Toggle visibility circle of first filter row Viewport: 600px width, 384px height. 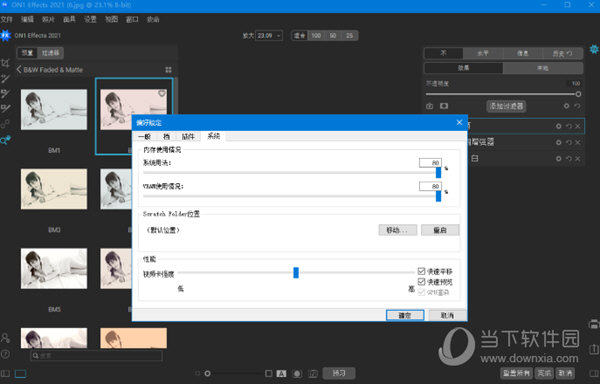tap(559, 126)
